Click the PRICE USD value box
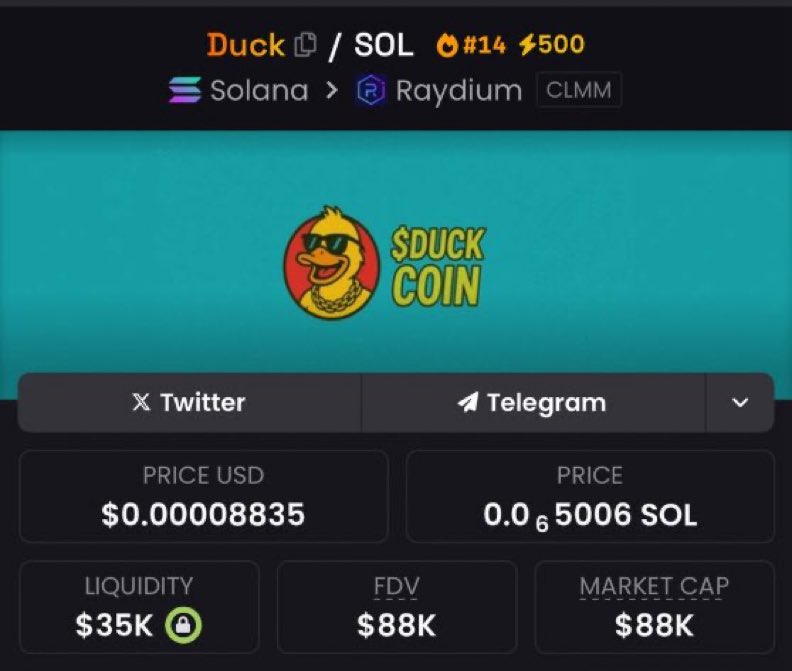 tap(204, 496)
